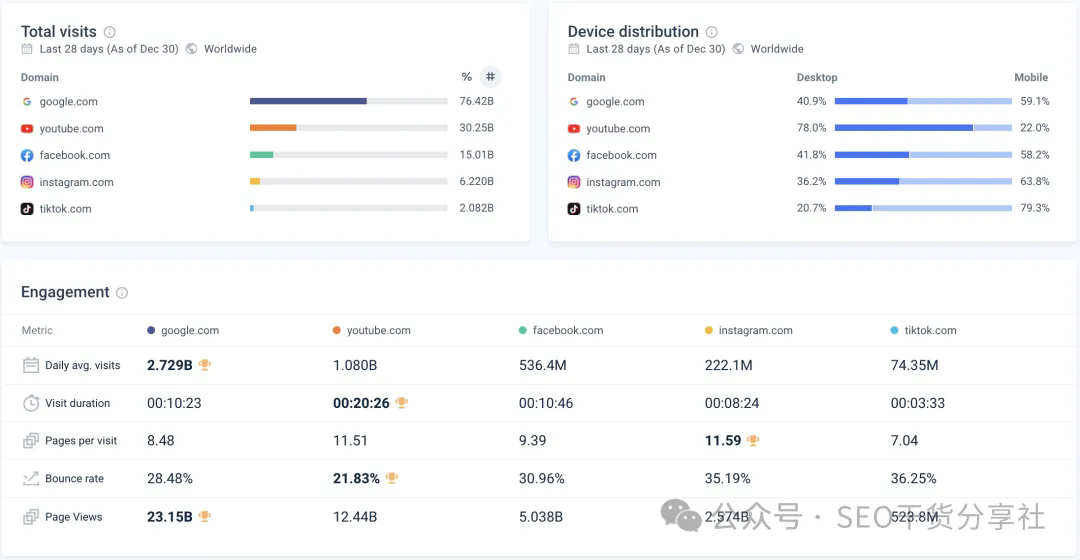Click TikTok logo in Device distribution
Image resolution: width=1080 pixels, height=560 pixels.
[574, 209]
